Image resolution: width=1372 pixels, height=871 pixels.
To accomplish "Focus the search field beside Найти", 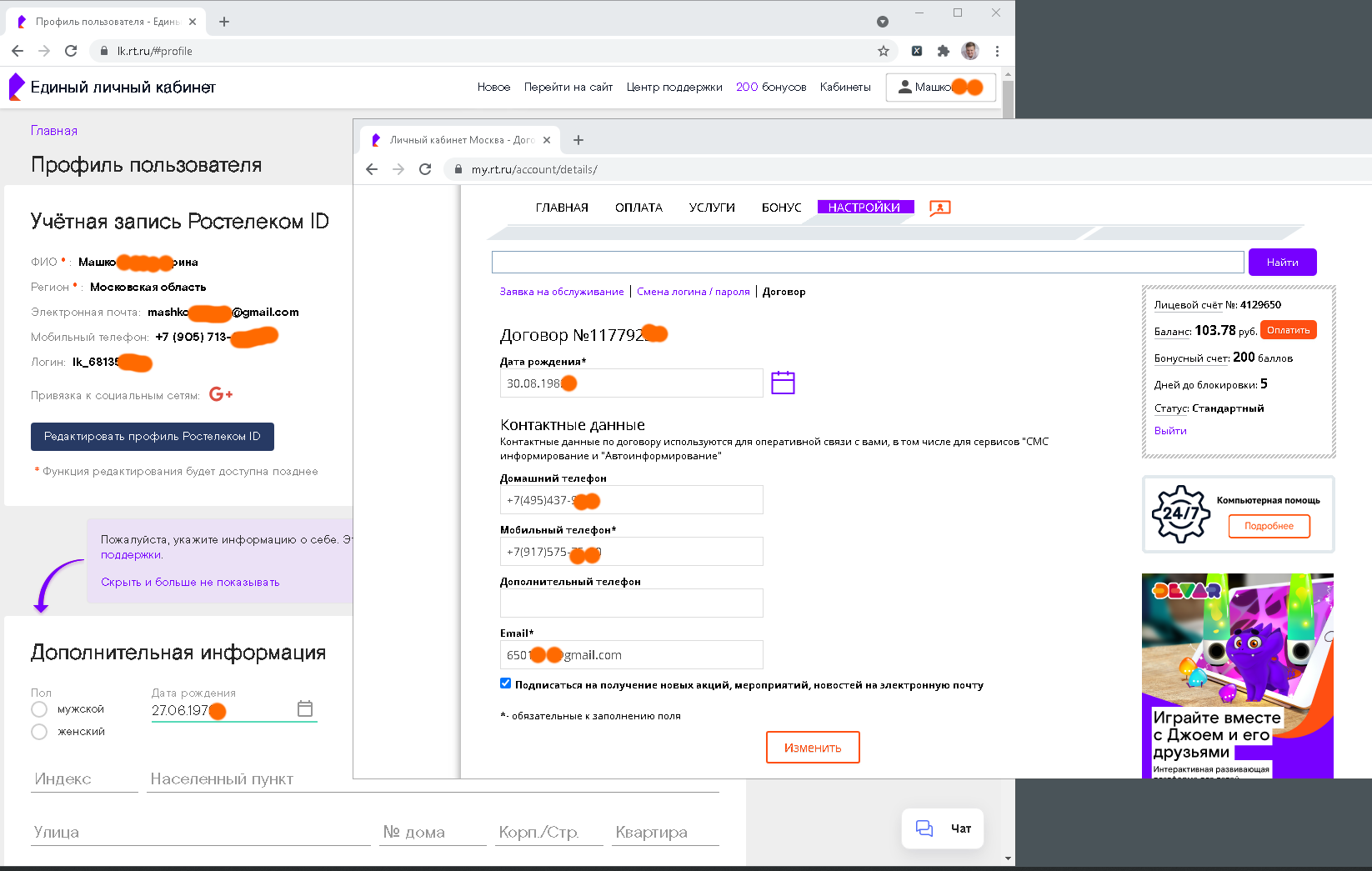I will [x=868, y=262].
